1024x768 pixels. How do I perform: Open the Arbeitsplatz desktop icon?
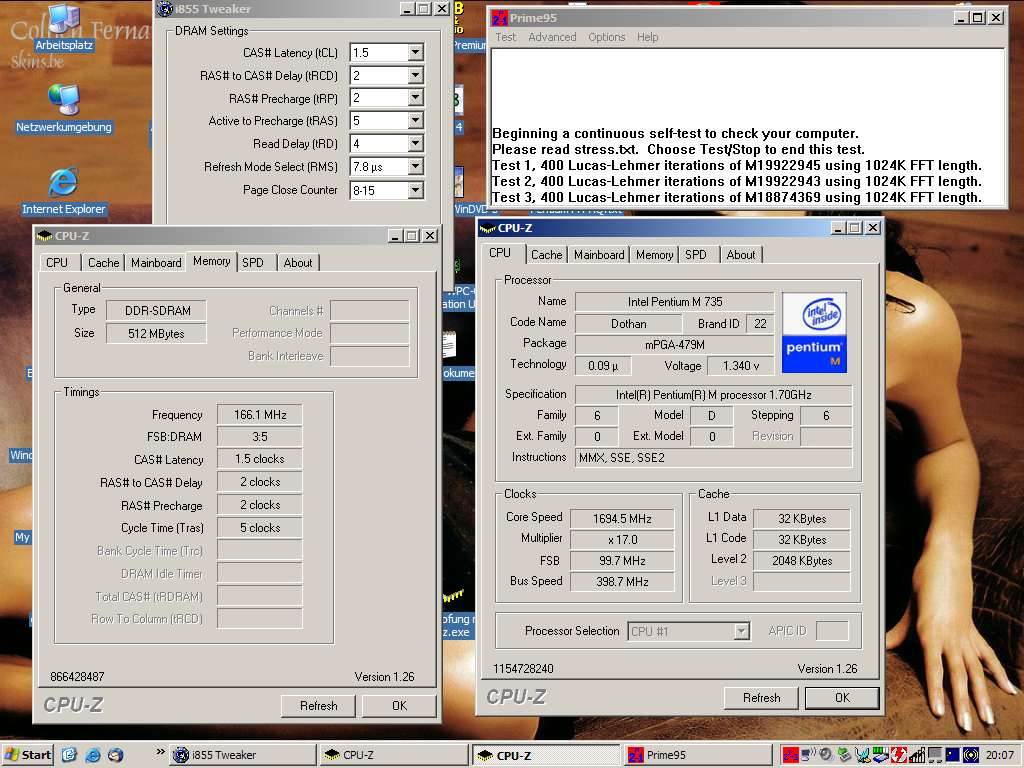click(x=63, y=29)
